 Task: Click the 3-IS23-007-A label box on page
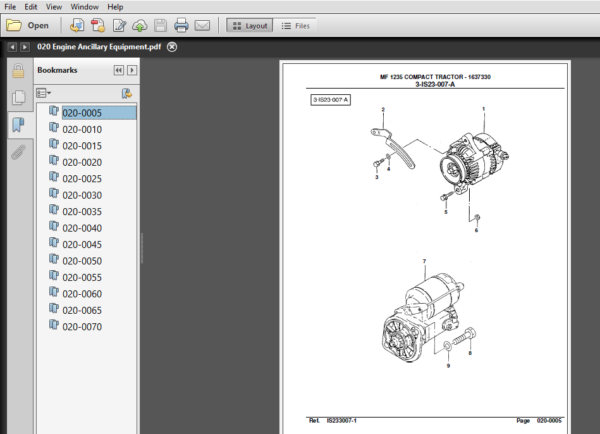[x=331, y=100]
